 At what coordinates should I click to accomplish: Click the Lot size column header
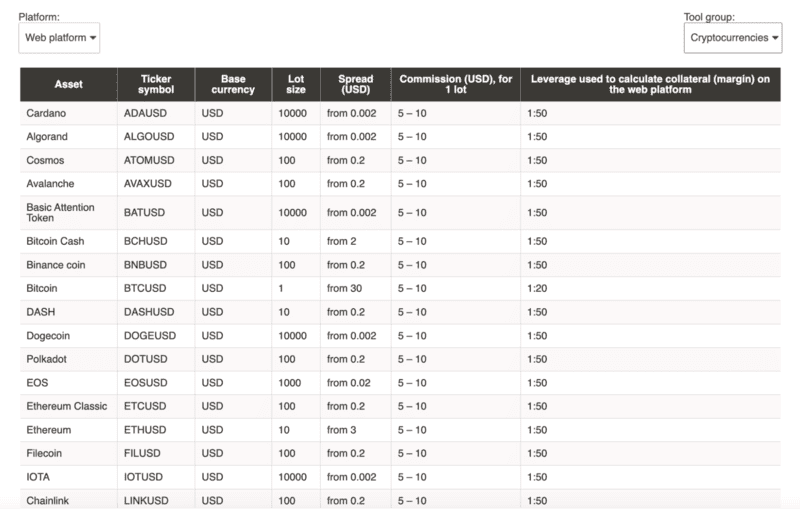tap(296, 85)
